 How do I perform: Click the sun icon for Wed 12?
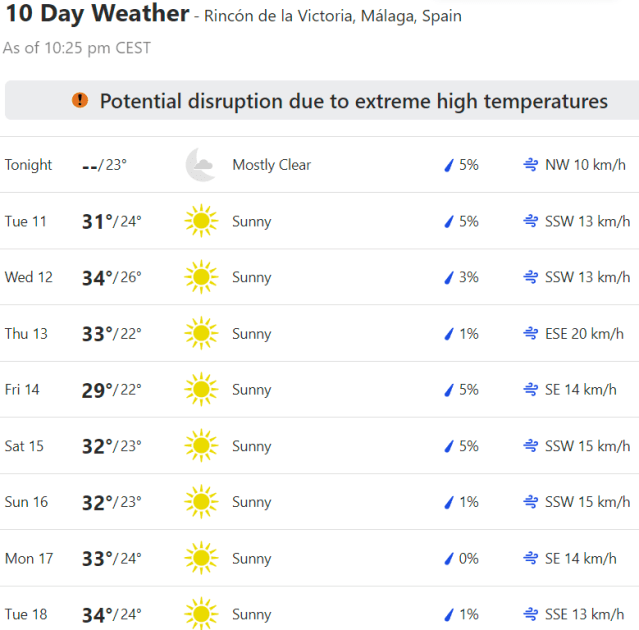[201, 277]
